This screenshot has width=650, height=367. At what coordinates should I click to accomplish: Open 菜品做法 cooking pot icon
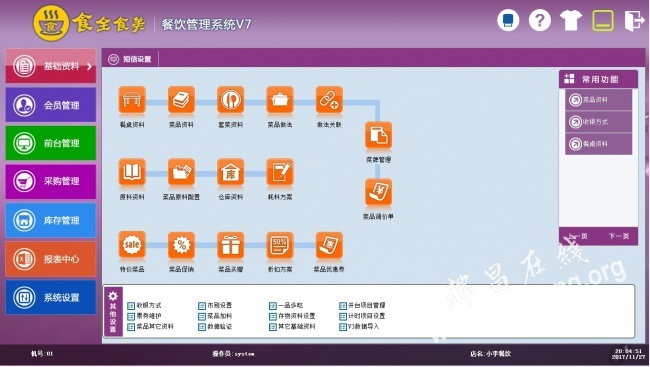pyautogui.click(x=280, y=100)
